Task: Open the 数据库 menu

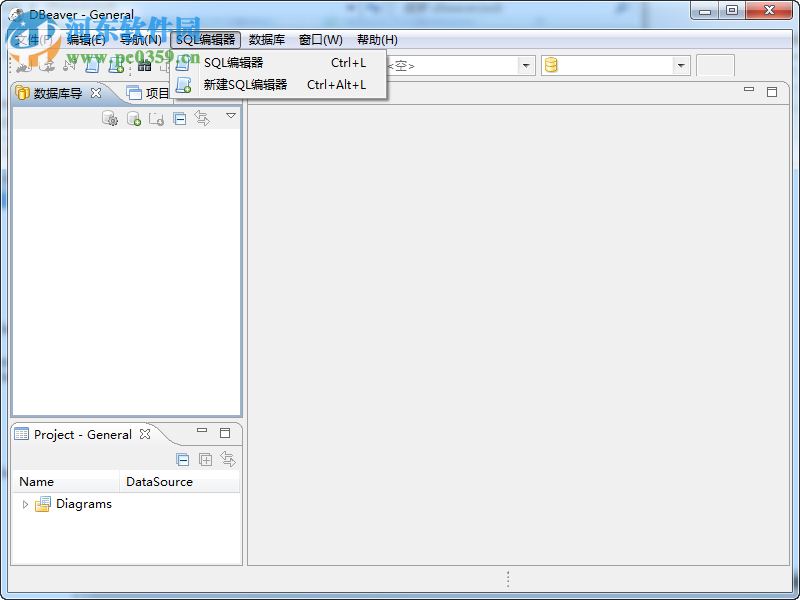Action: pos(267,40)
